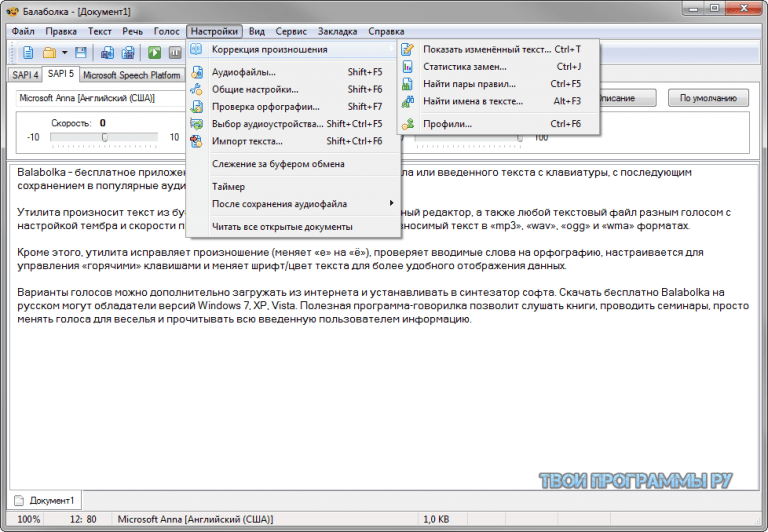Screen dimensions: 768x532
Task: Click the Скорость speed slider
Action: click(x=103, y=137)
